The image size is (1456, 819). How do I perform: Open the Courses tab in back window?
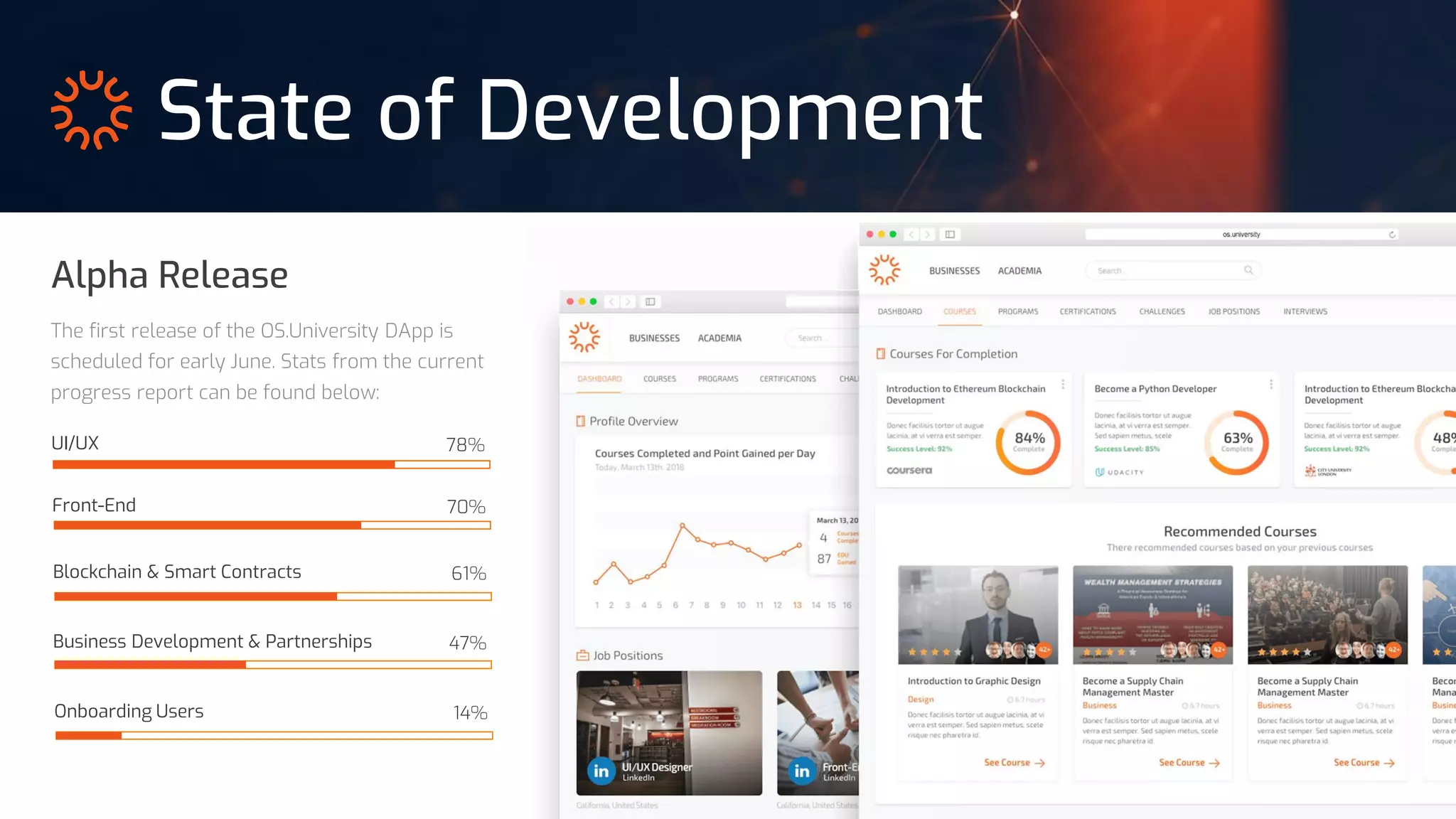[660, 379]
